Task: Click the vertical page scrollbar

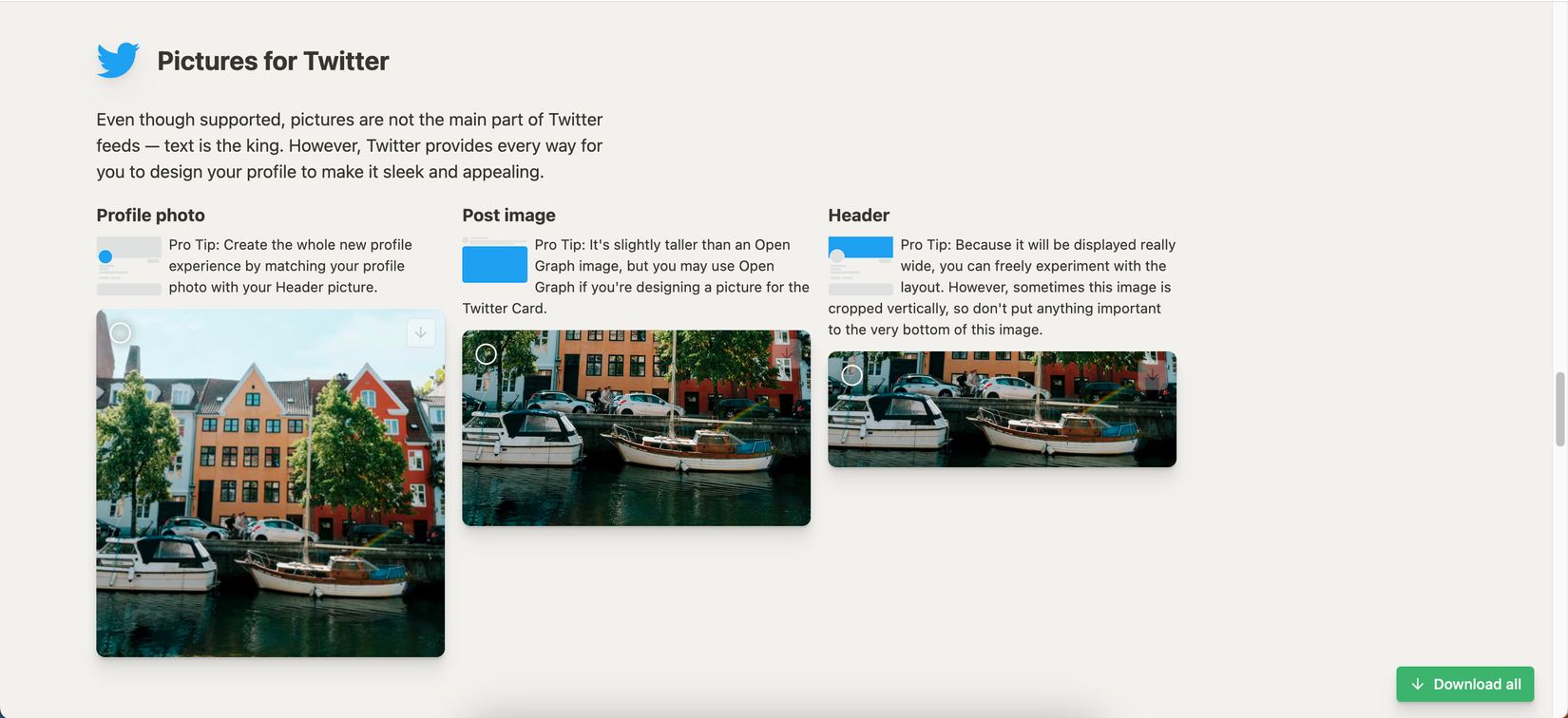Action: pyautogui.click(x=1559, y=409)
